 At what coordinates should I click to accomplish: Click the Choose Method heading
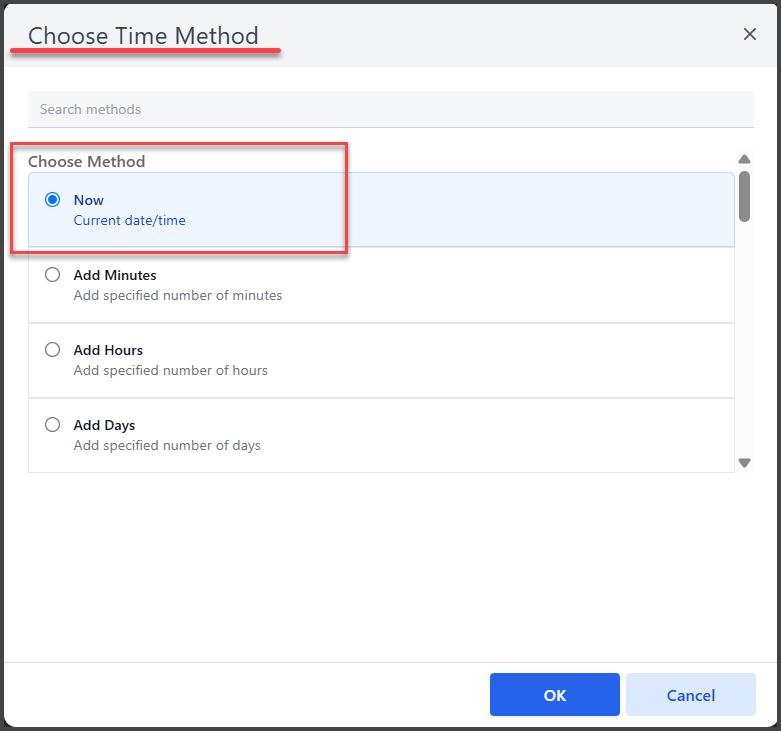point(87,161)
